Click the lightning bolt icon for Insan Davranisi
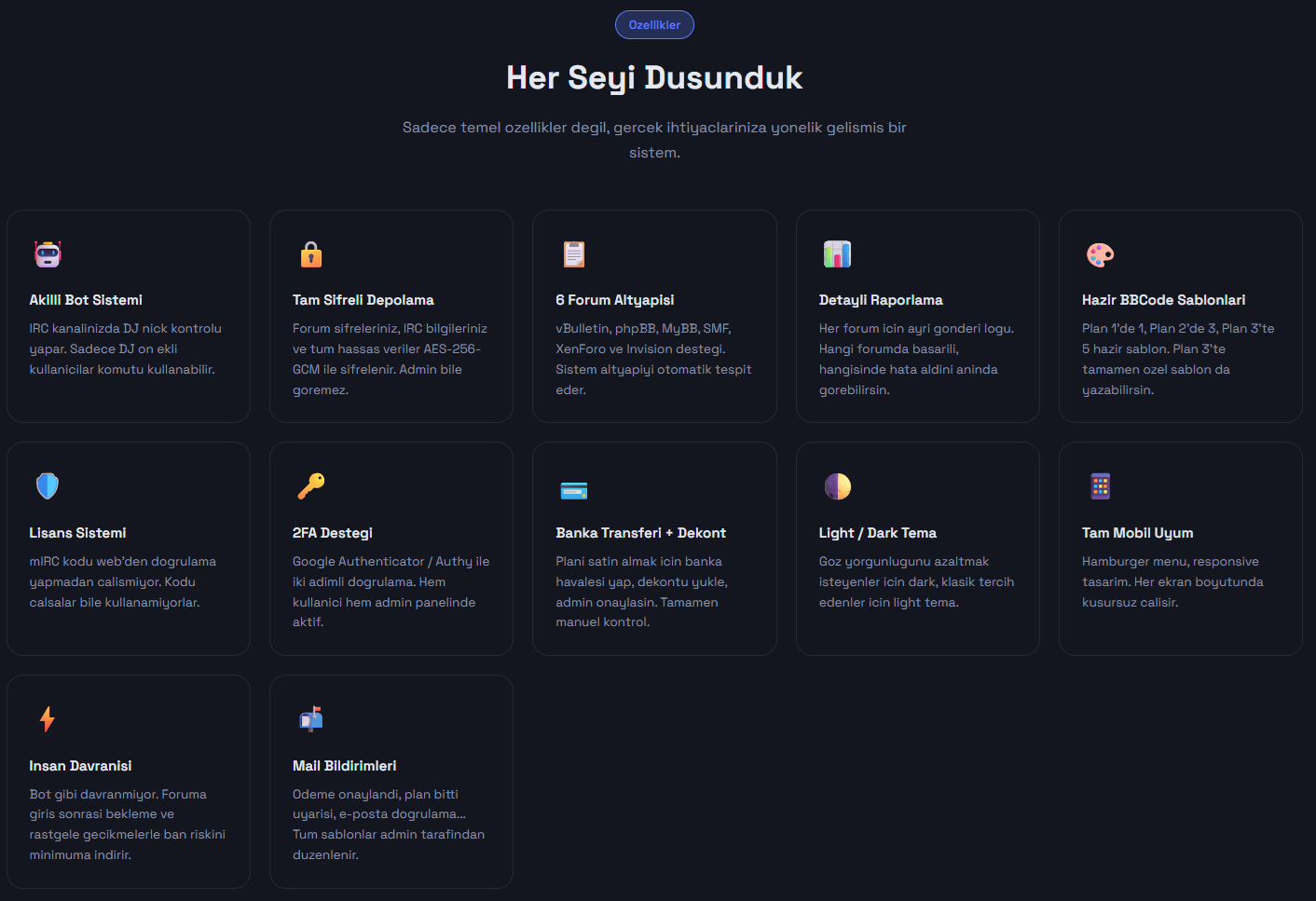Screen dimensions: 1316x901 click(x=48, y=719)
